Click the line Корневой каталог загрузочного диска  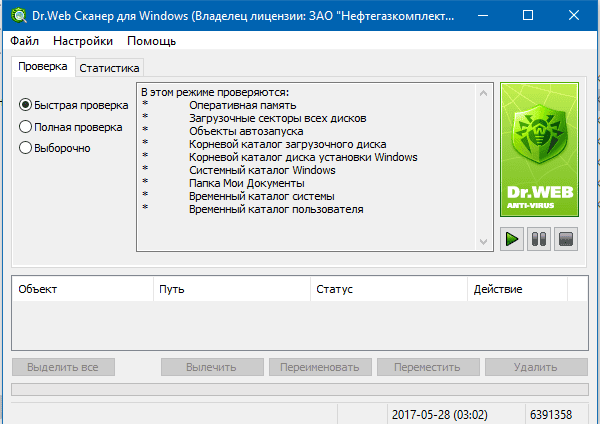288,144
